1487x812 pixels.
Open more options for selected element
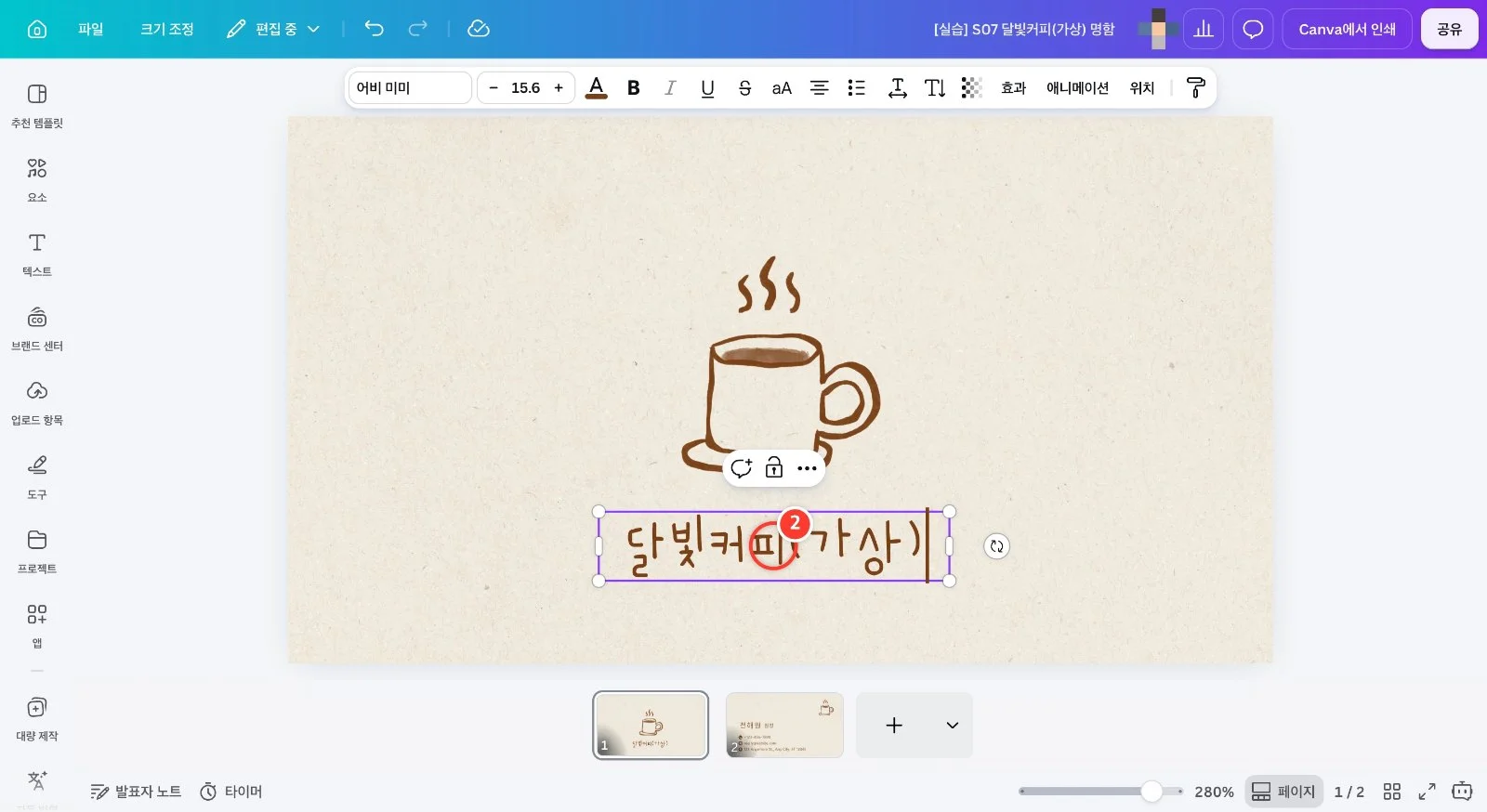807,467
